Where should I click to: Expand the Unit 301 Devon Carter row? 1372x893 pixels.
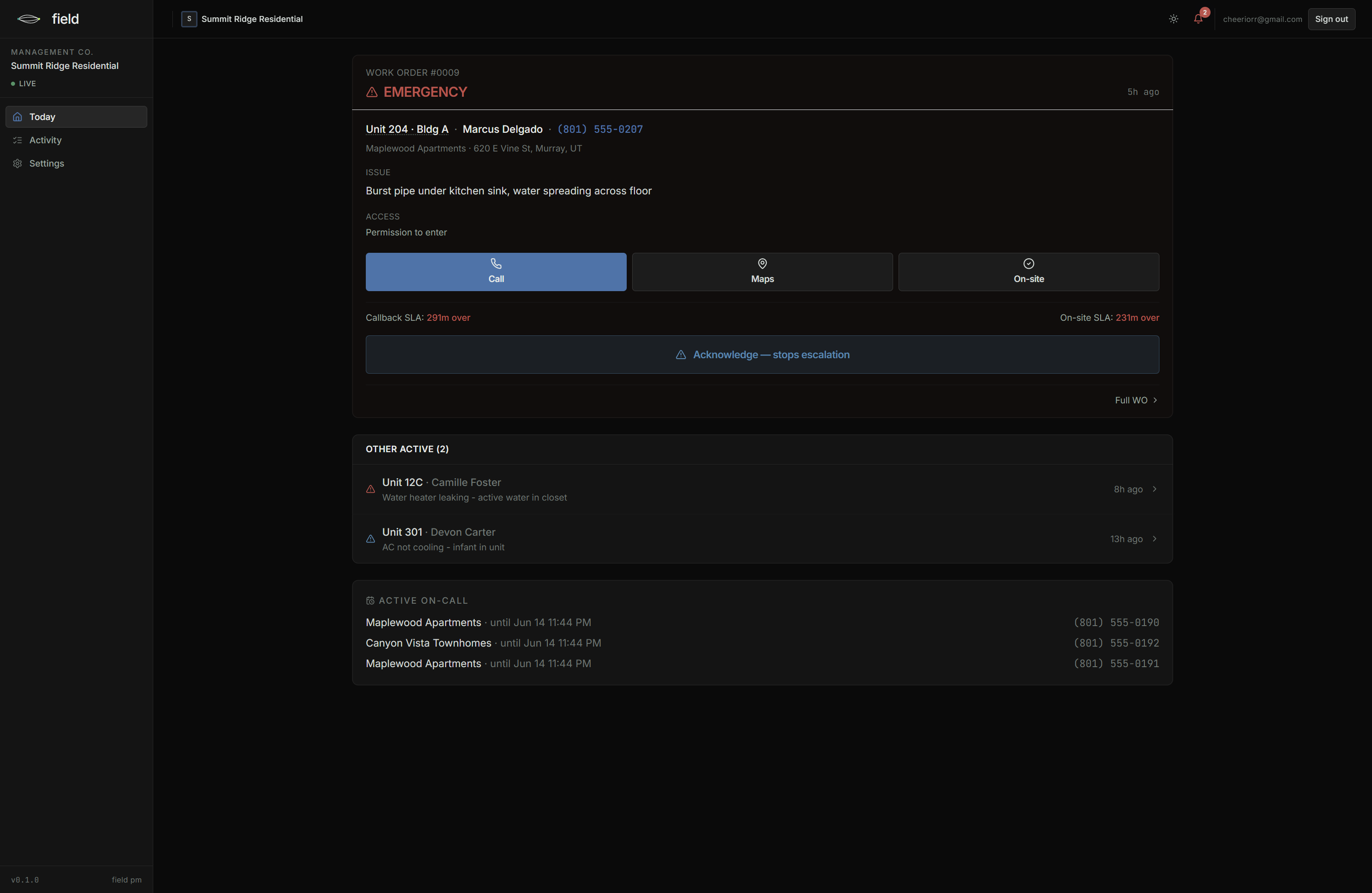tap(762, 539)
